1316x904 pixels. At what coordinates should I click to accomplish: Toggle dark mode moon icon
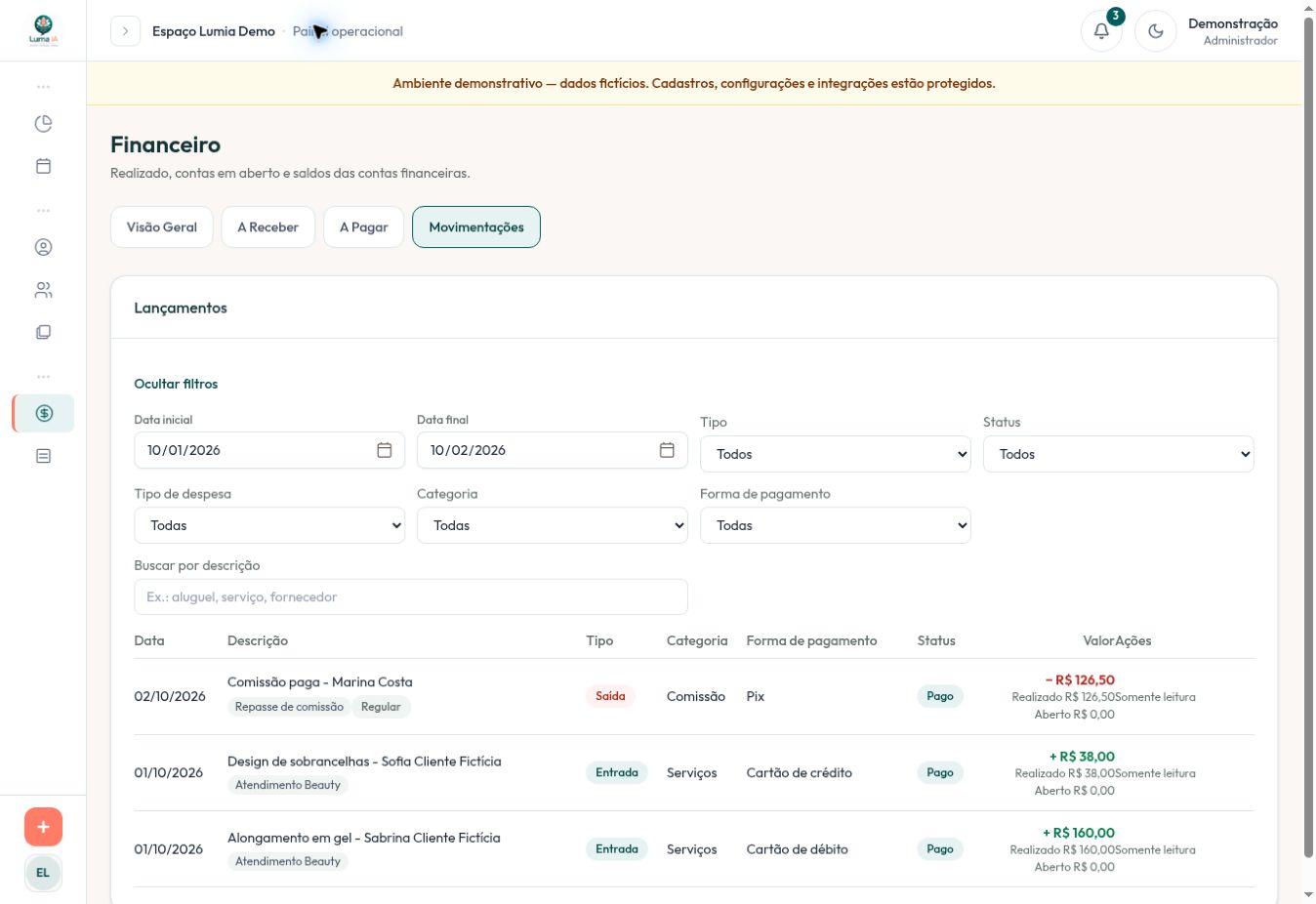(1156, 31)
